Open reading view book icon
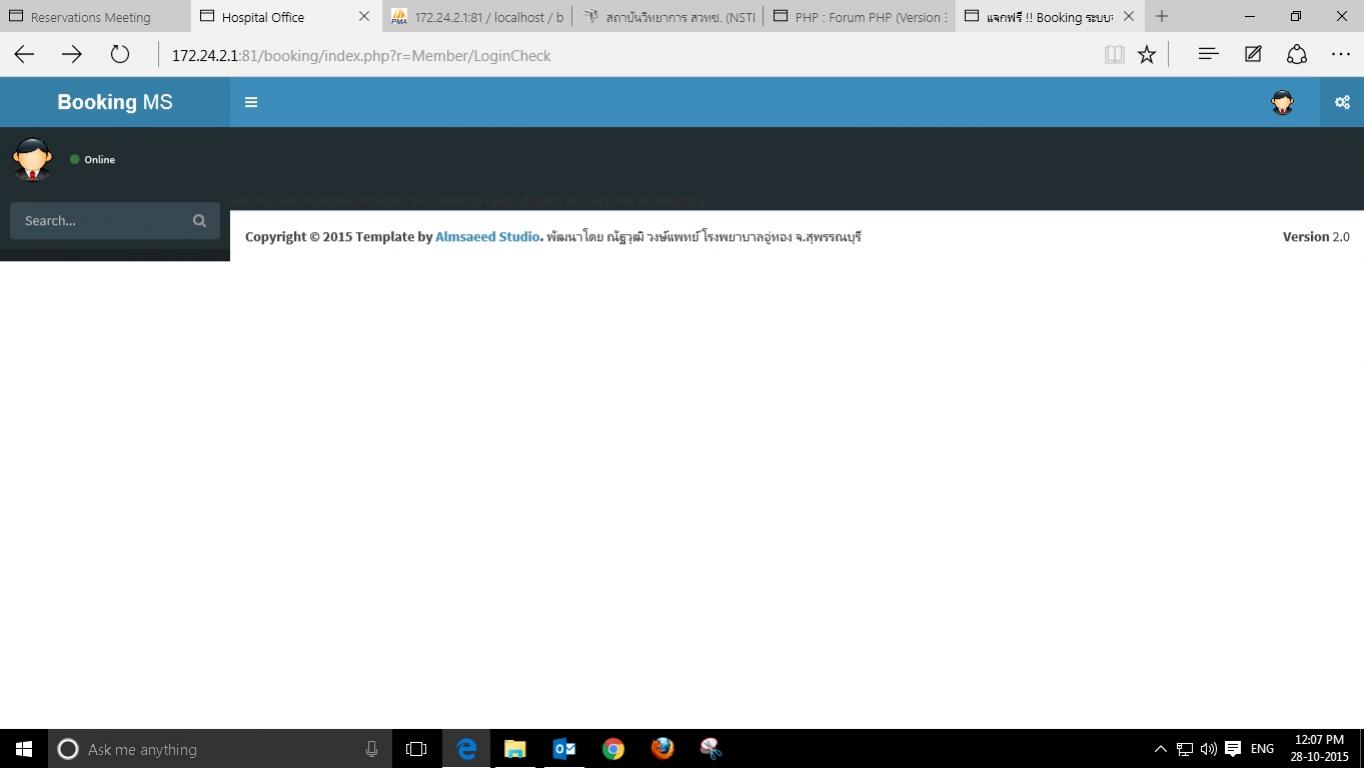The width and height of the screenshot is (1364, 768). coord(1114,55)
